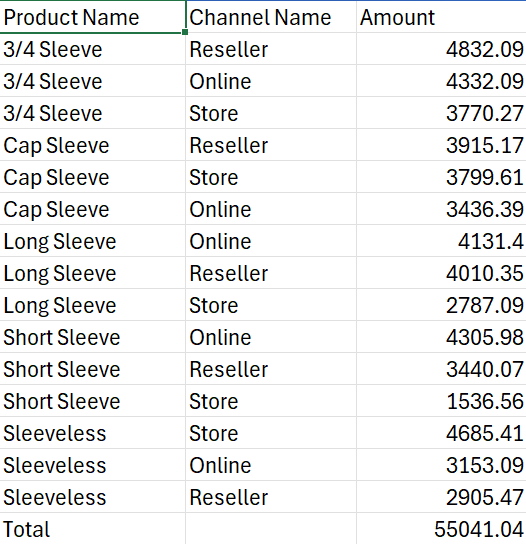
Task: Click the total amount 55041.04 cell
Action: (441, 529)
